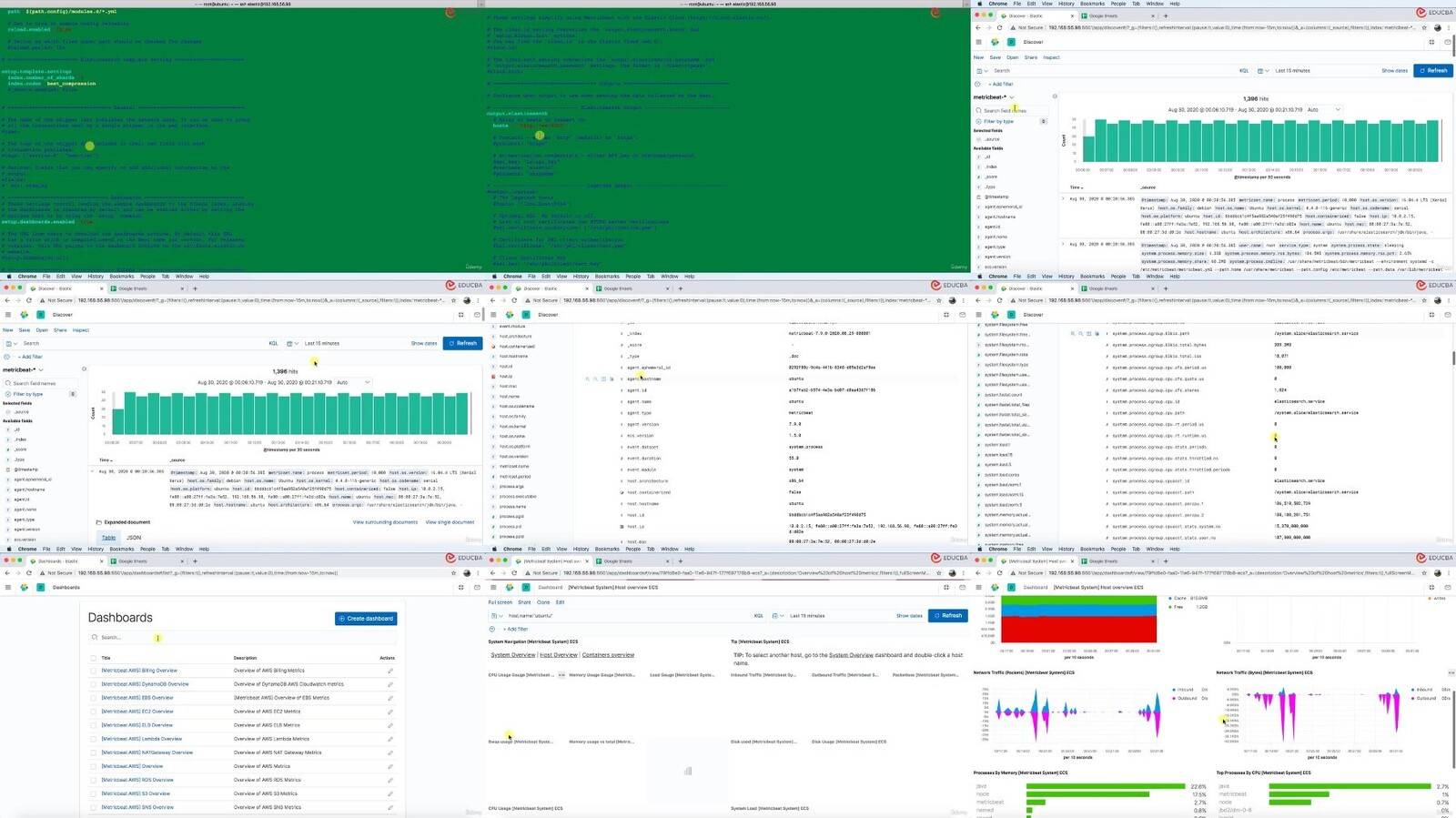The height and width of the screenshot is (818, 1456).
Task: Tick checkbox for Metricbeat AWS DynamoDB Overview
Action: pyautogui.click(x=93, y=684)
